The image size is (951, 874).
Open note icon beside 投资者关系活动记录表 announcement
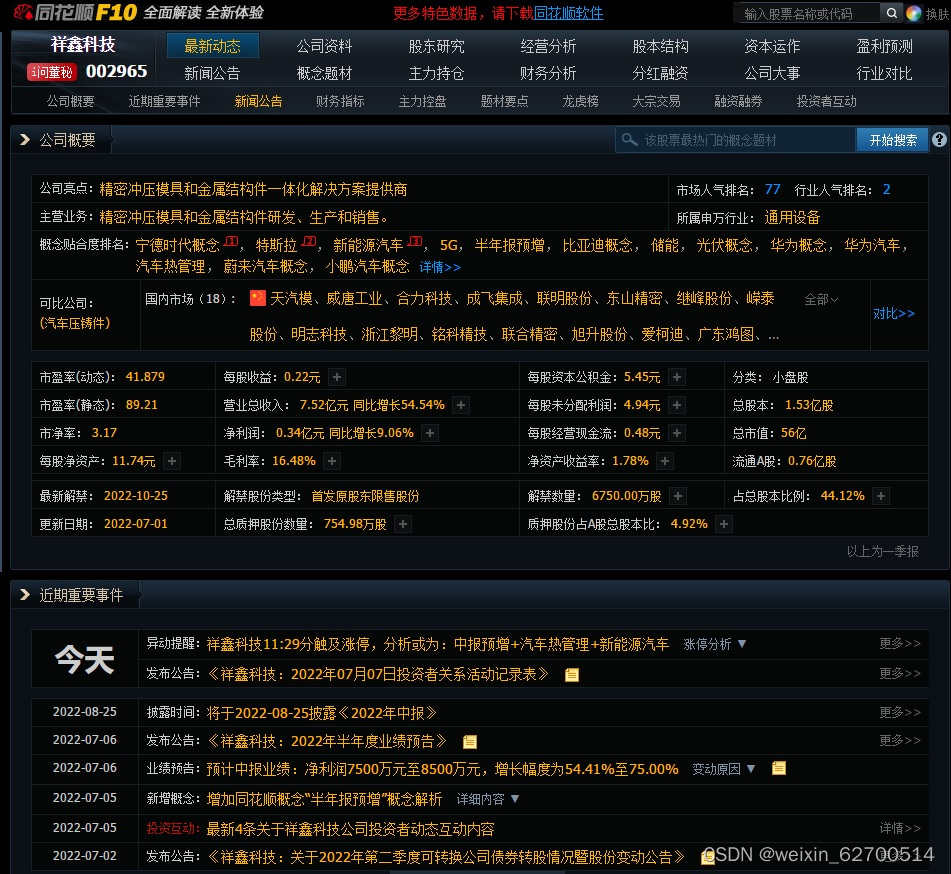click(571, 674)
